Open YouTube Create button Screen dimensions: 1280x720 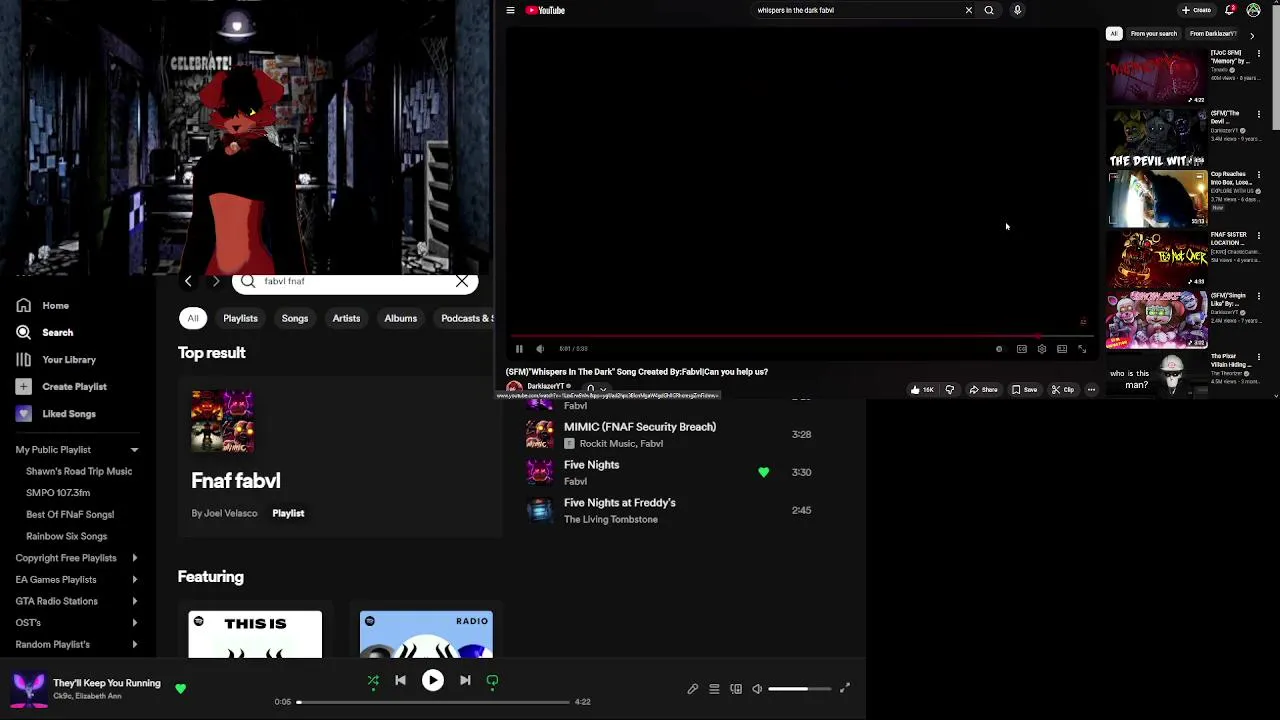click(1196, 10)
